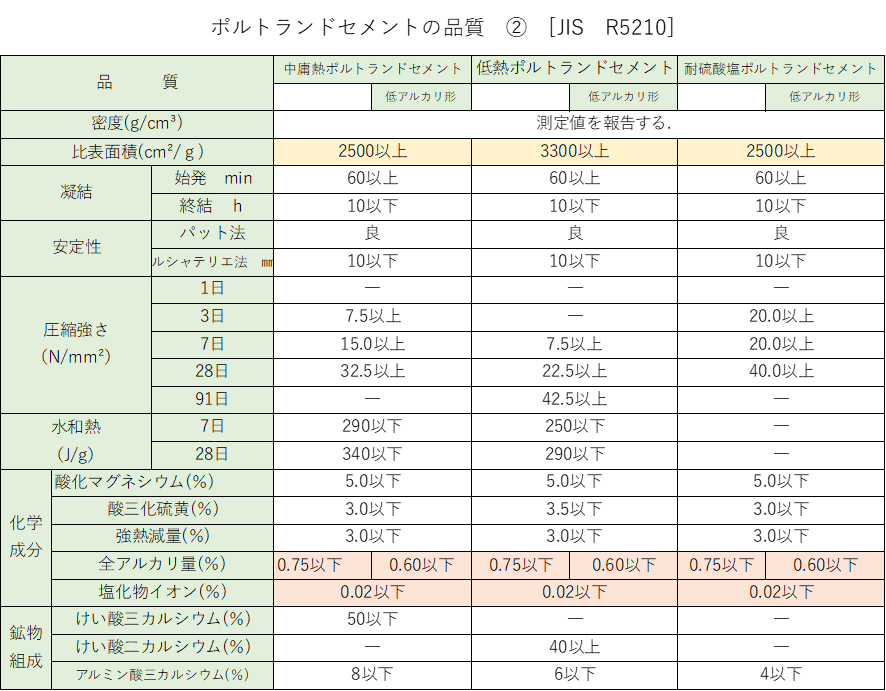This screenshot has width=886, height=691.
Task: Click the 91日 row label cell
Action: point(211,399)
